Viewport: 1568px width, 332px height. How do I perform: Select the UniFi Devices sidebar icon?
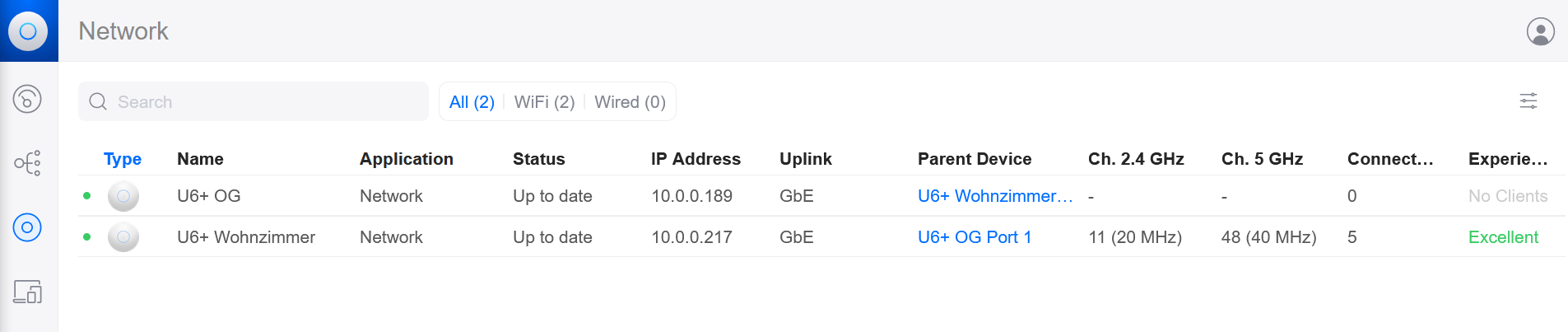[x=27, y=227]
